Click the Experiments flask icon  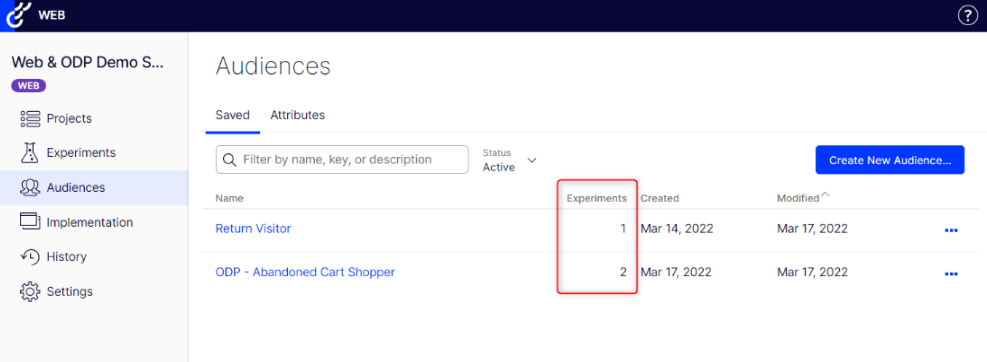tap(29, 153)
